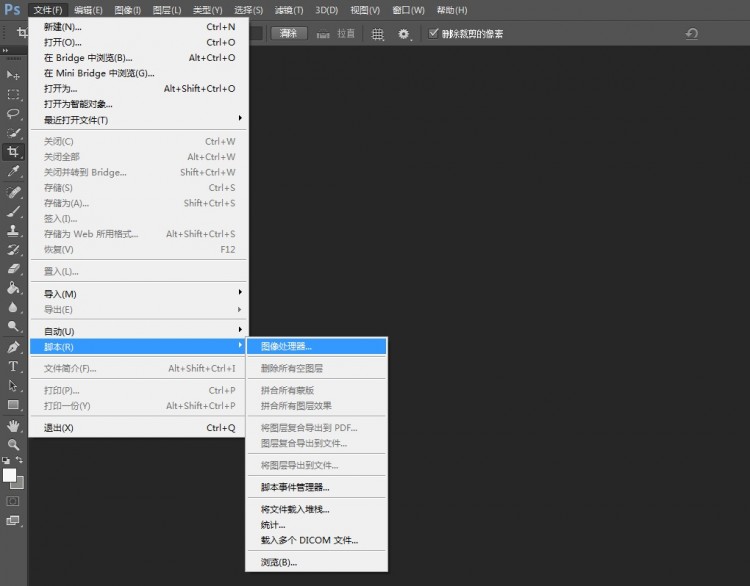Screen dimensions: 750x586
Task: Open the crop overlay grid options dropdown
Action: [x=378, y=34]
